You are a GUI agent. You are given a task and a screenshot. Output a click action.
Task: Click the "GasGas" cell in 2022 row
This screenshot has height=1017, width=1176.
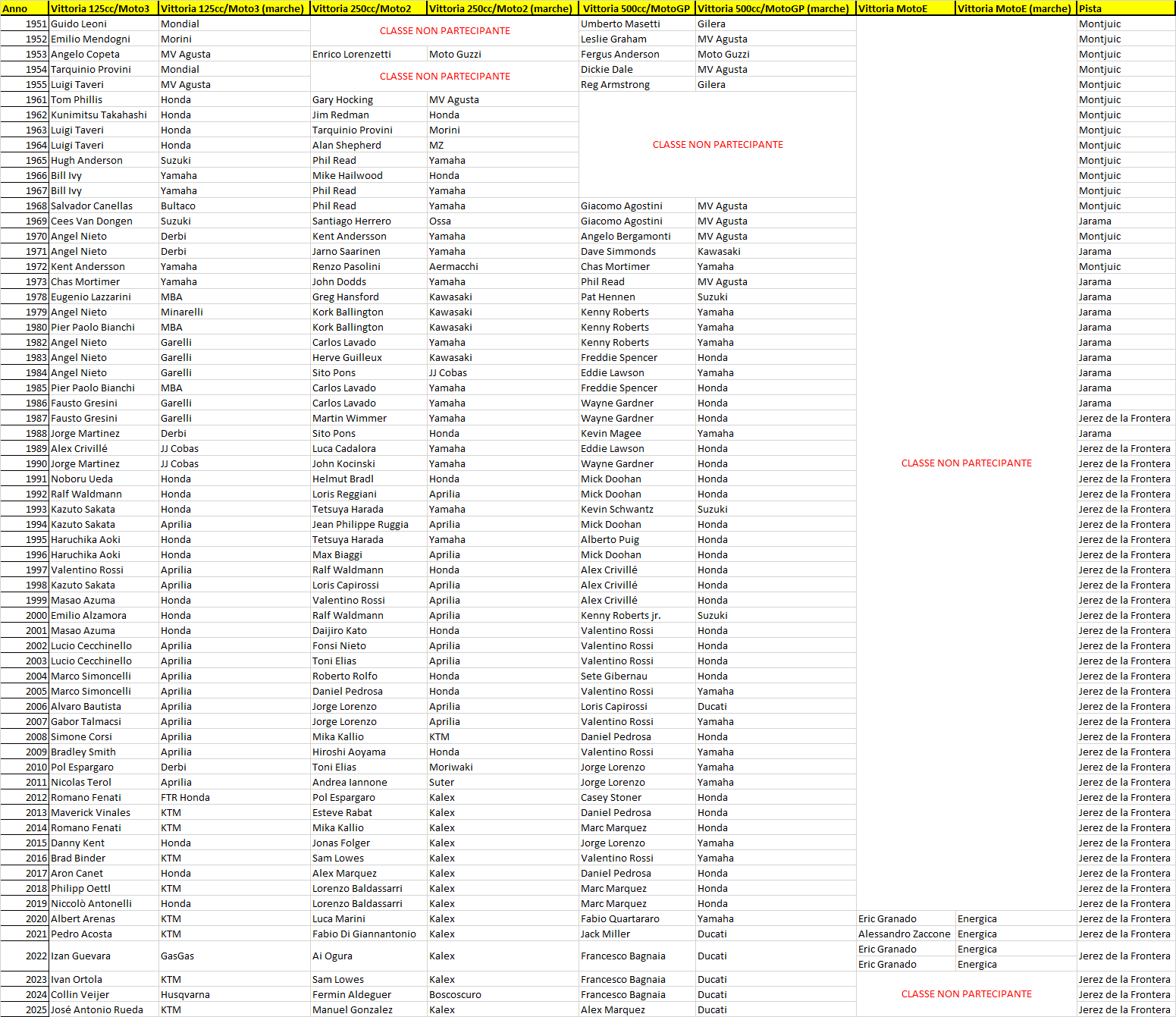pos(177,956)
